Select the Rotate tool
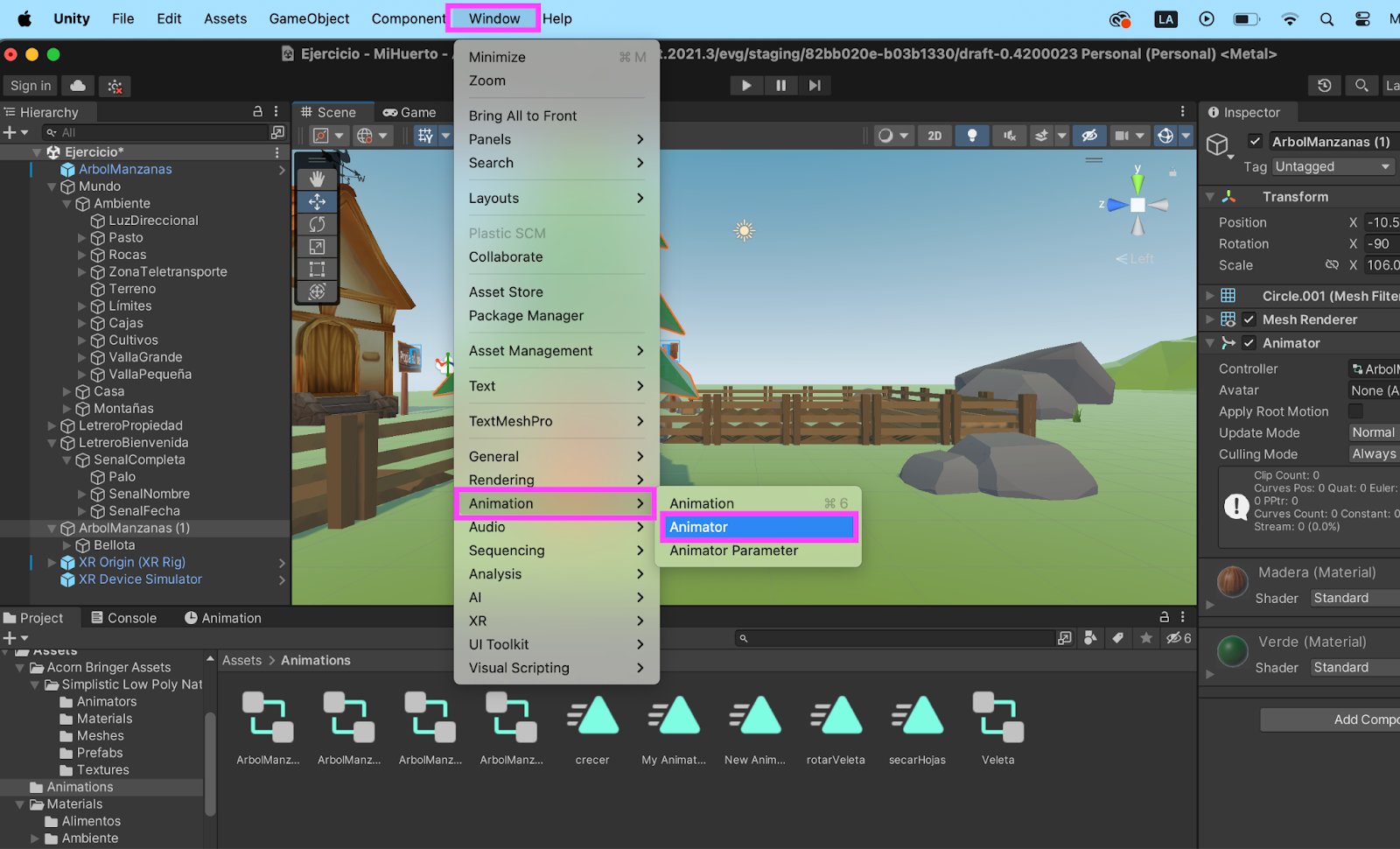Screen dimensions: 1400x849 point(317,224)
